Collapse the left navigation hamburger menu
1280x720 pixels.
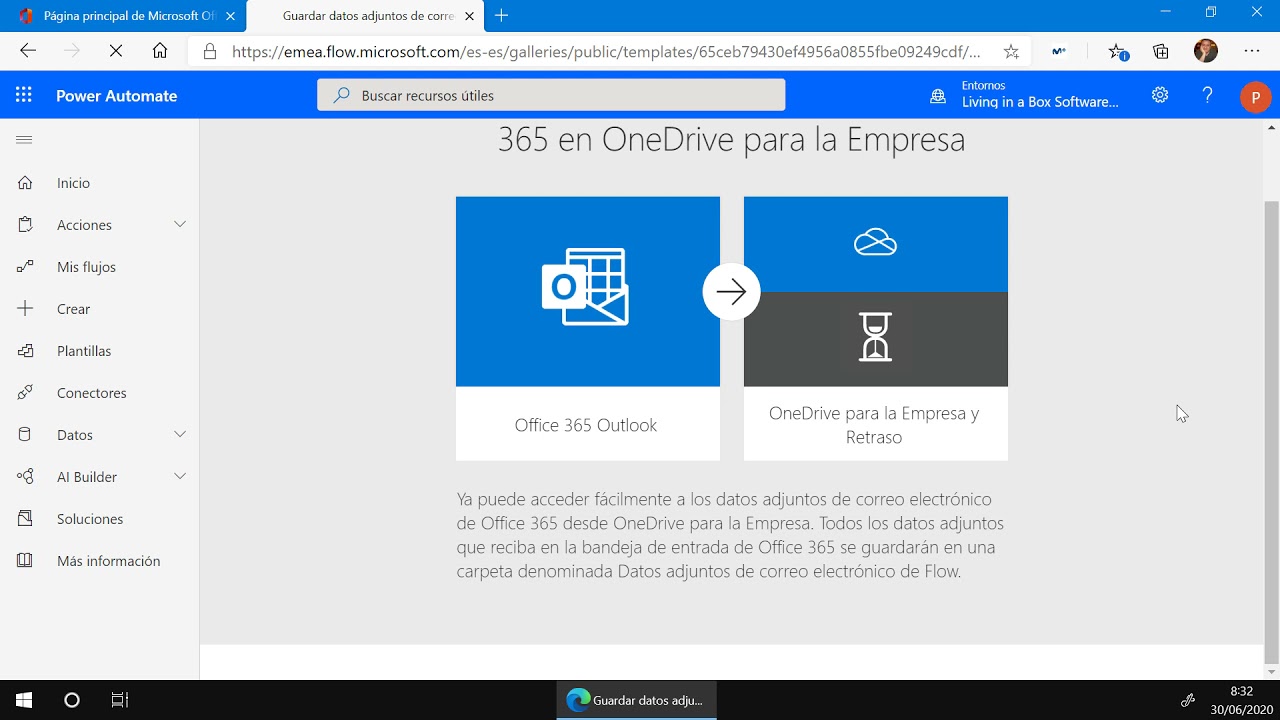click(24, 139)
